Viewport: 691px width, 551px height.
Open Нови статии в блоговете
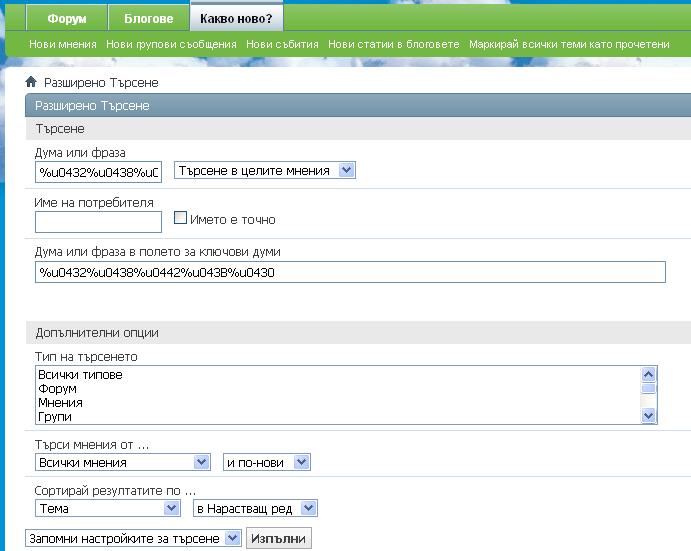tap(393, 44)
